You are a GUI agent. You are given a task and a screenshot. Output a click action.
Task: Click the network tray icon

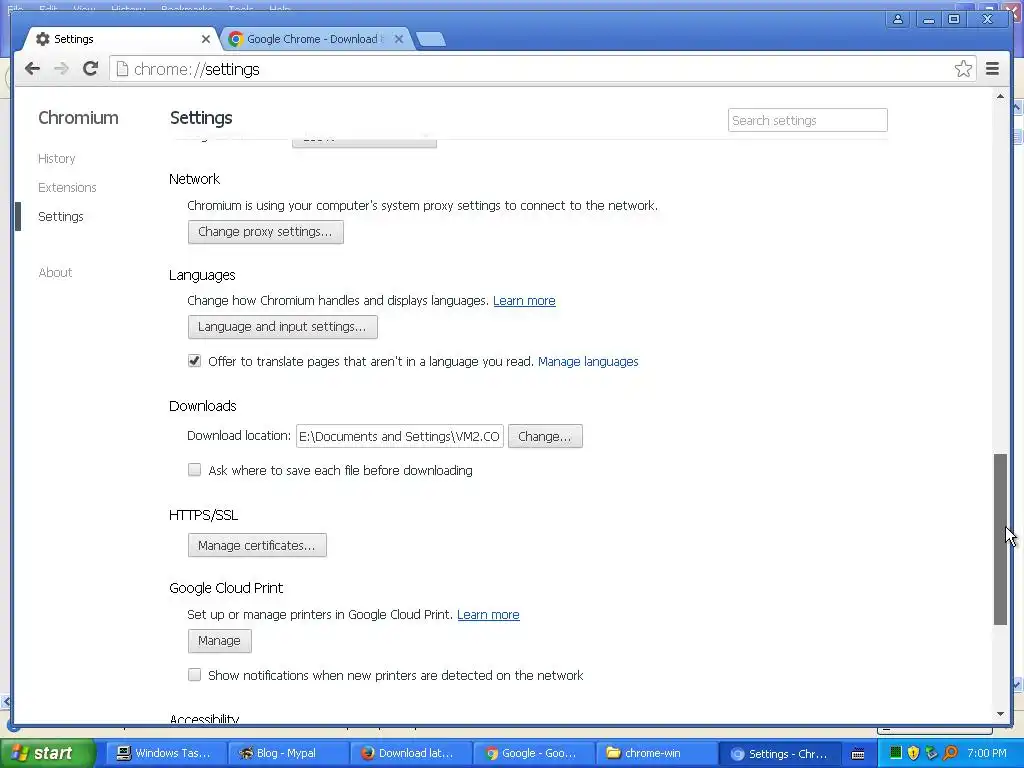(931, 753)
